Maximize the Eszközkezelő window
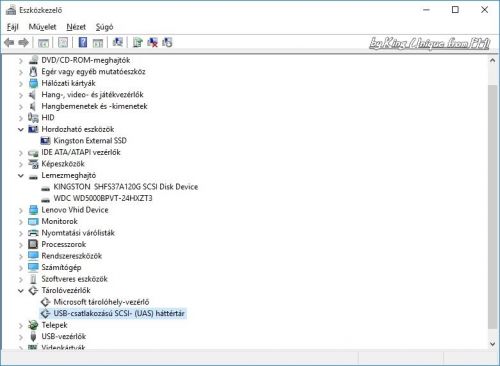 coord(455,10)
